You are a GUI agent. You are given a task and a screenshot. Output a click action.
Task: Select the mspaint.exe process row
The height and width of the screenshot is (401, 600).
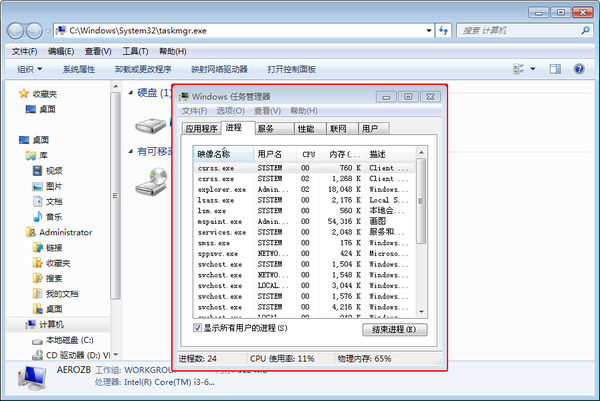pos(304,222)
